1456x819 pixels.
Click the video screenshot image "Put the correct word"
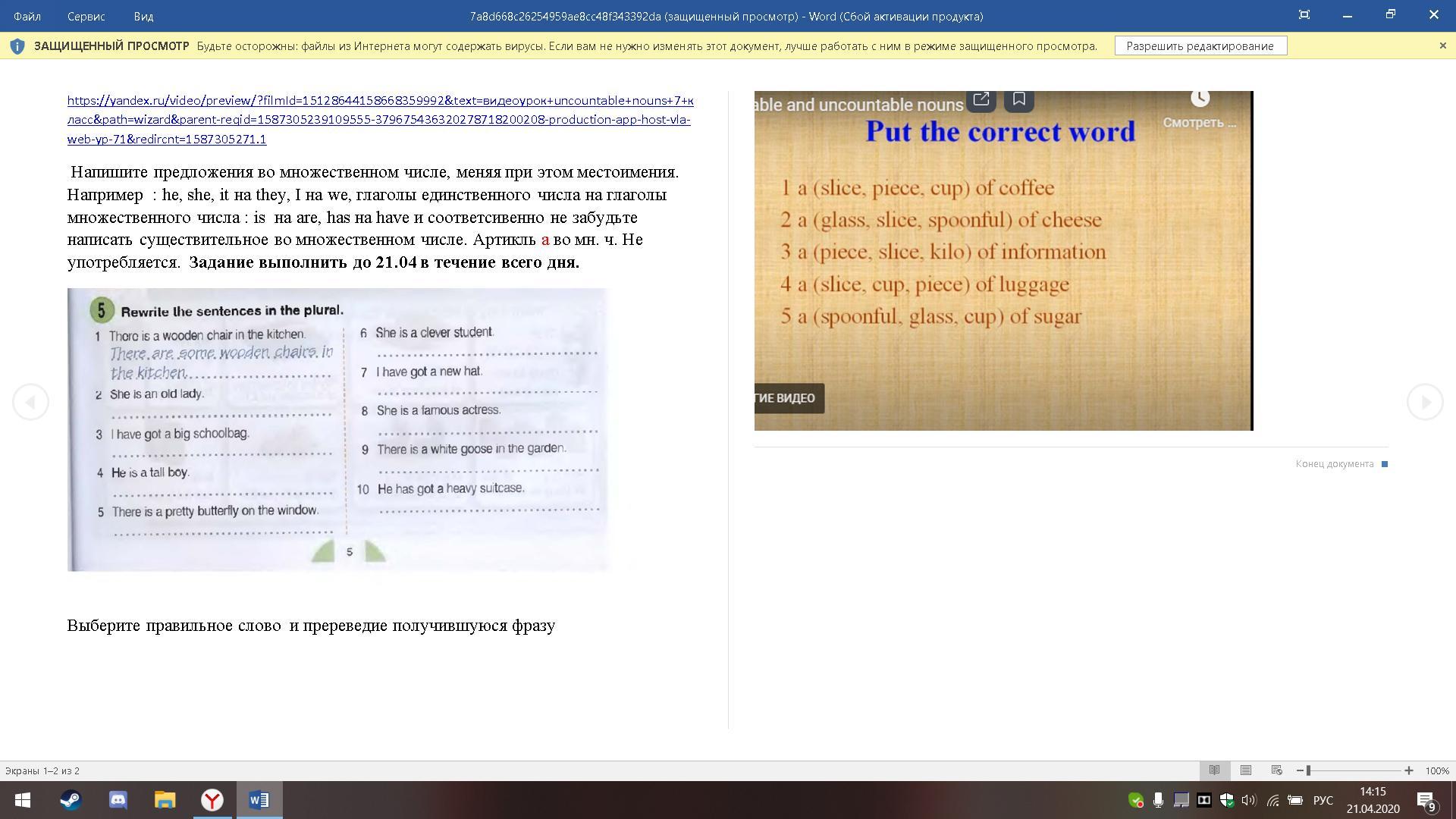coord(1003,260)
